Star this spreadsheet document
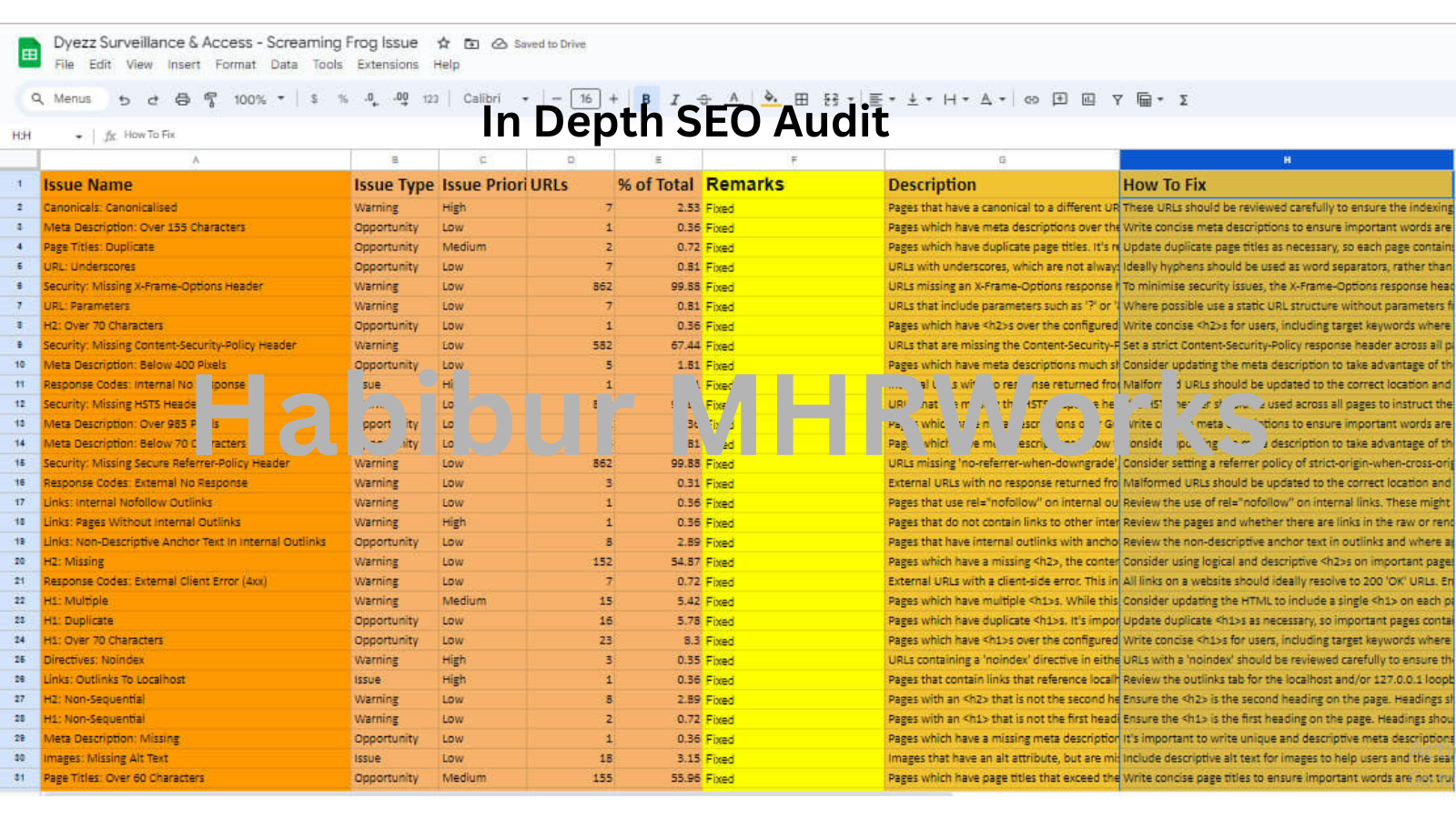Screen dimensions: 1456x819 point(443,43)
